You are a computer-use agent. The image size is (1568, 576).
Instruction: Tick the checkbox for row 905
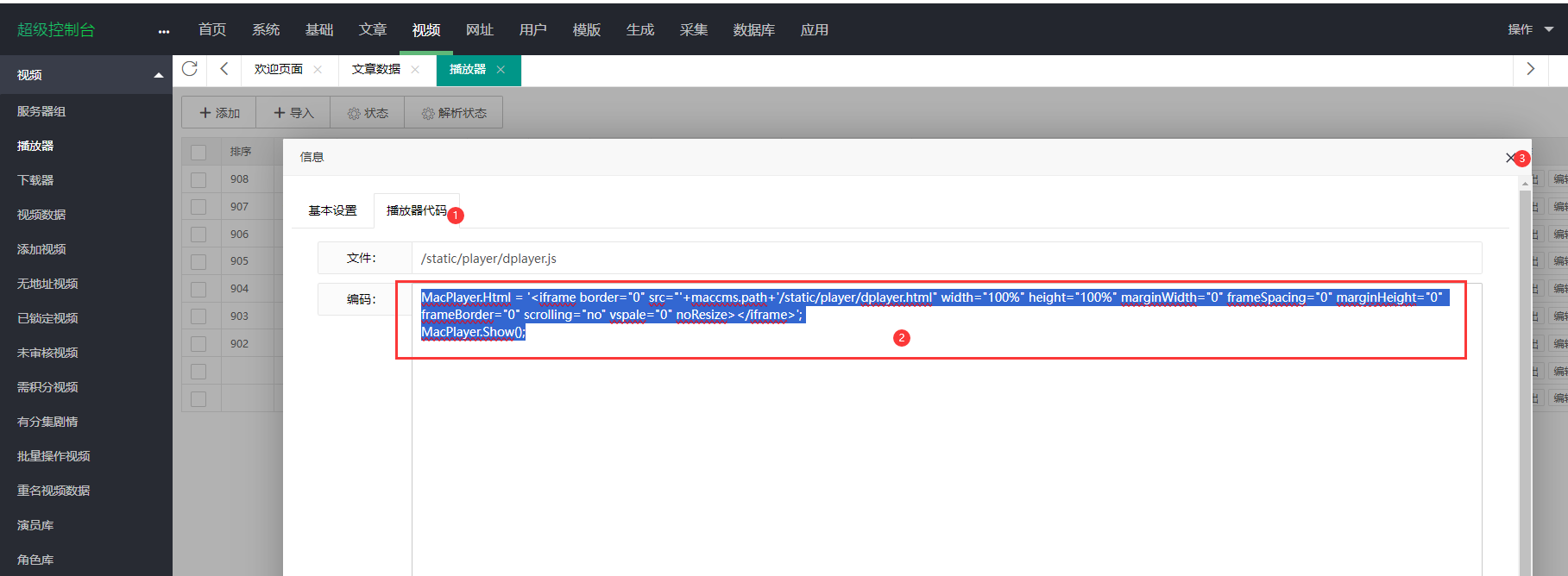pos(198,261)
